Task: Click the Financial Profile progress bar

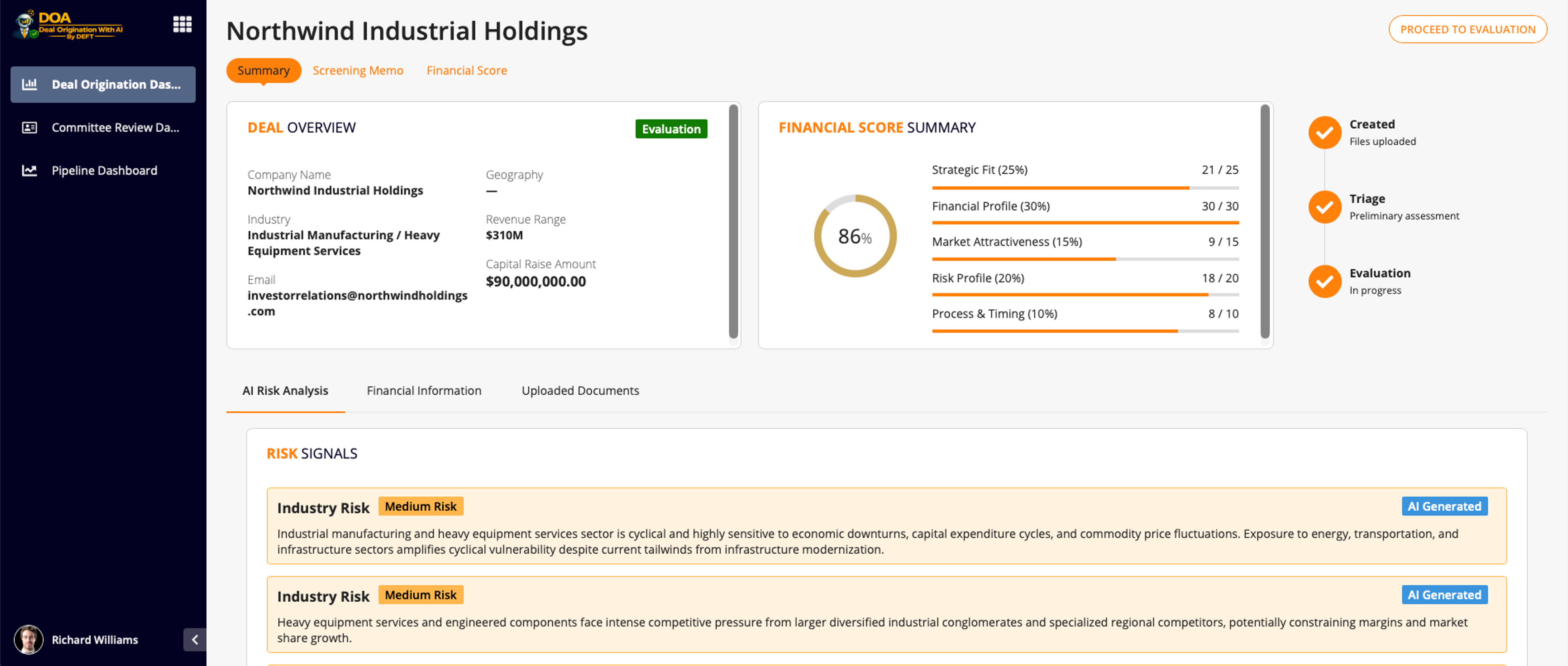Action: 1085,223
